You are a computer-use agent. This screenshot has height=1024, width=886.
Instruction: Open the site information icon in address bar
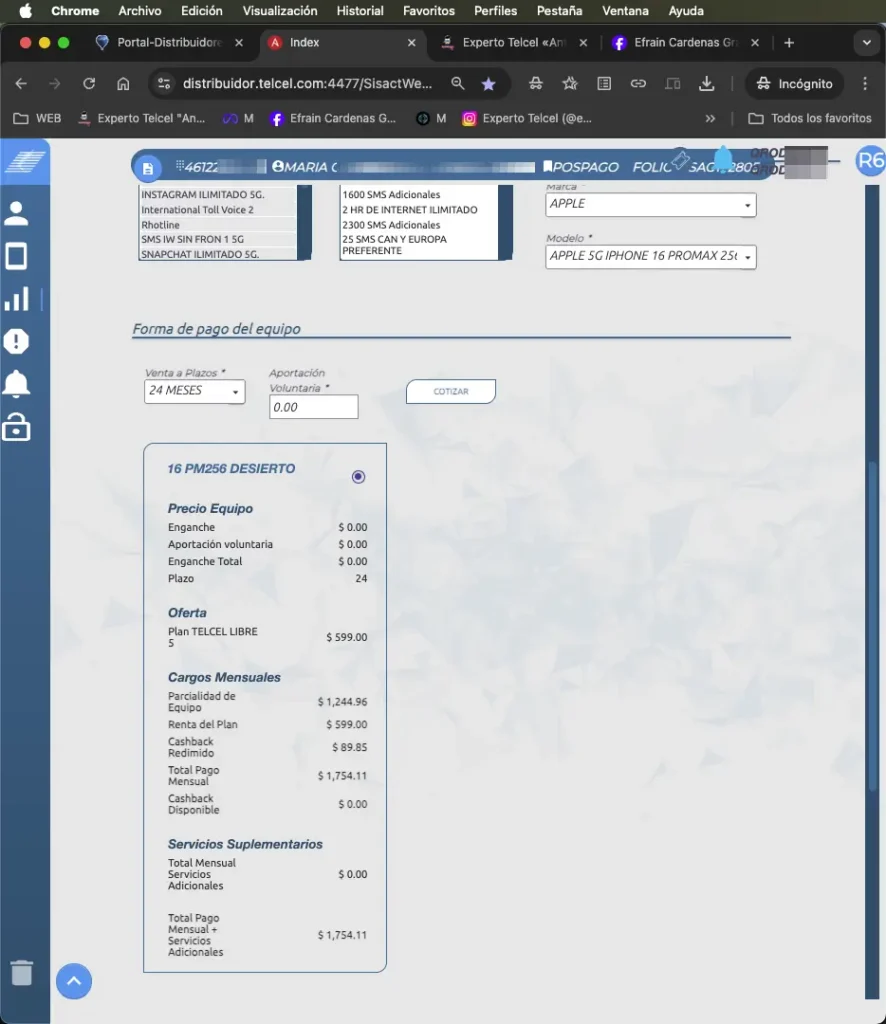coord(164,84)
